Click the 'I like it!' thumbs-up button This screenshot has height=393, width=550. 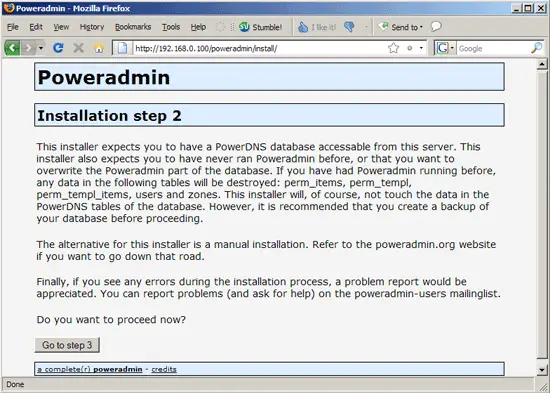point(317,27)
